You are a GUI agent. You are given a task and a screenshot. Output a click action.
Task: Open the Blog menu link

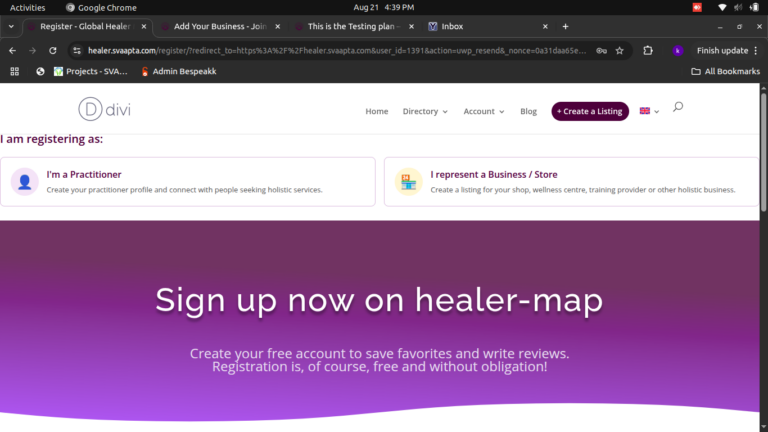(x=528, y=111)
